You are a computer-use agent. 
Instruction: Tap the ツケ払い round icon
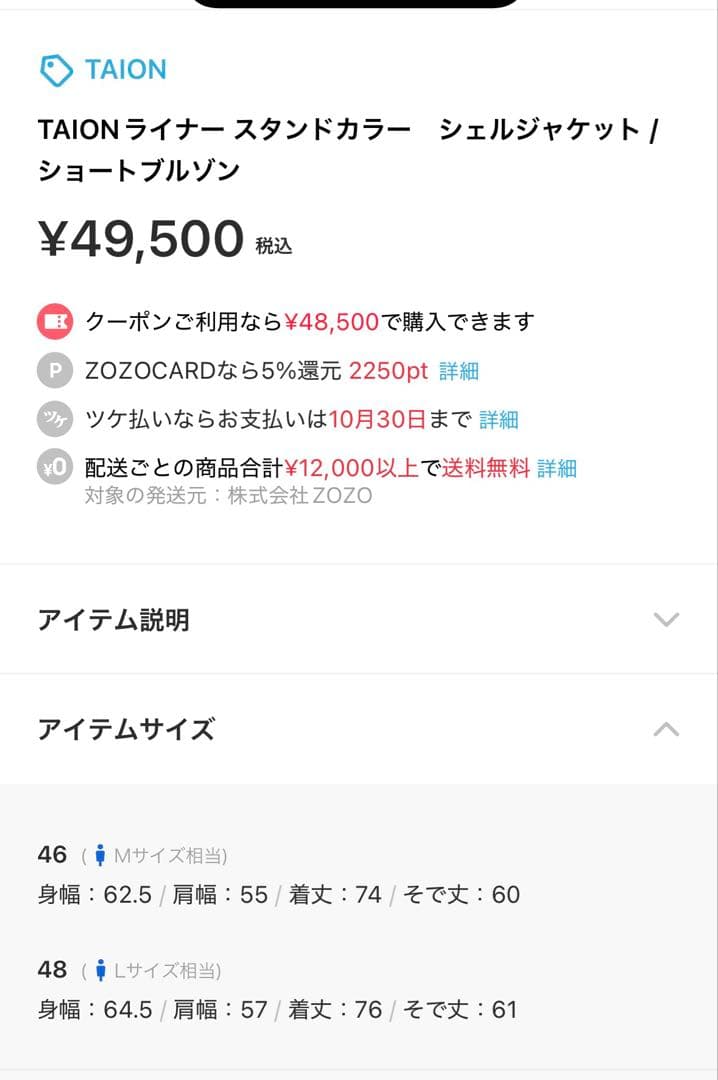(54, 419)
